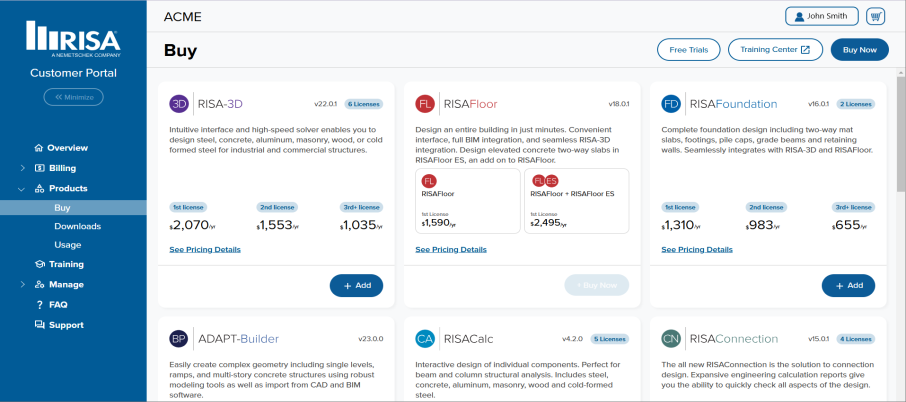Click the ADAPT-Builder BP product icon

179,338
